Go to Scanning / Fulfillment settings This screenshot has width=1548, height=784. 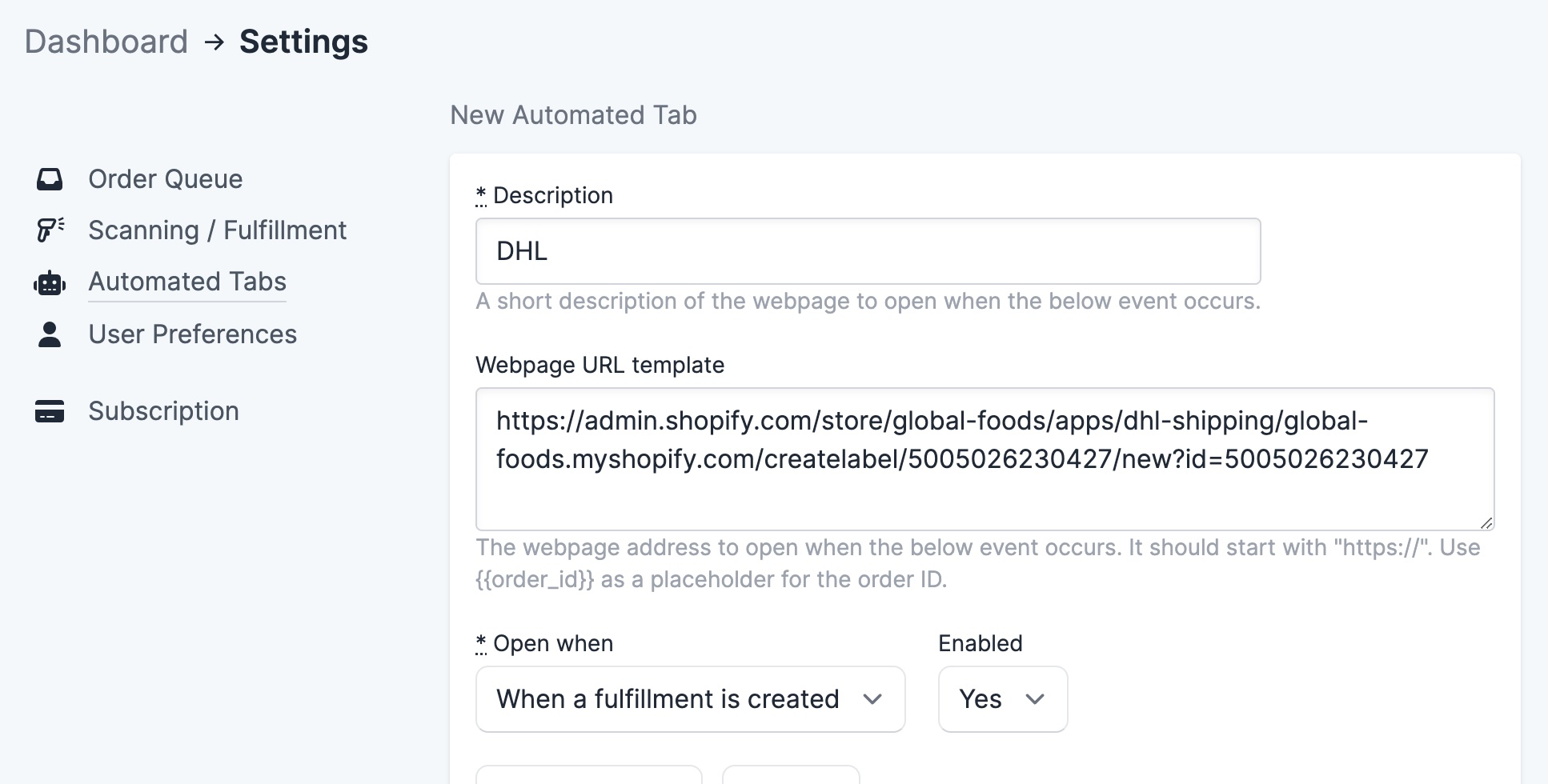(x=217, y=230)
